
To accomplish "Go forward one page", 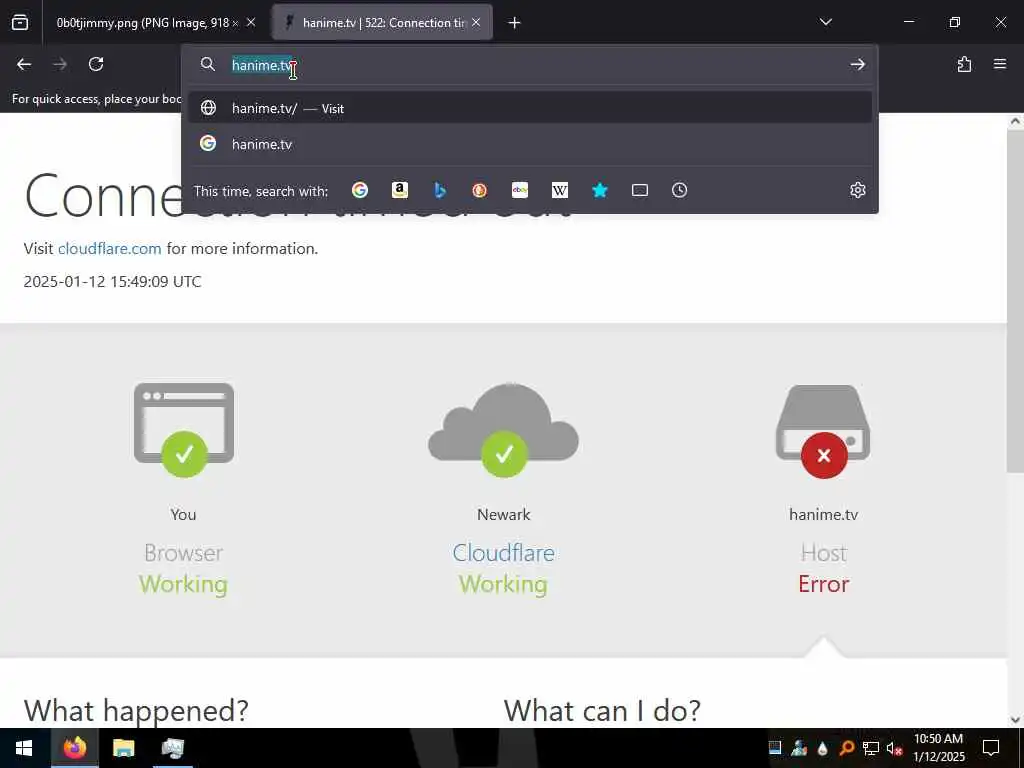I will point(60,64).
